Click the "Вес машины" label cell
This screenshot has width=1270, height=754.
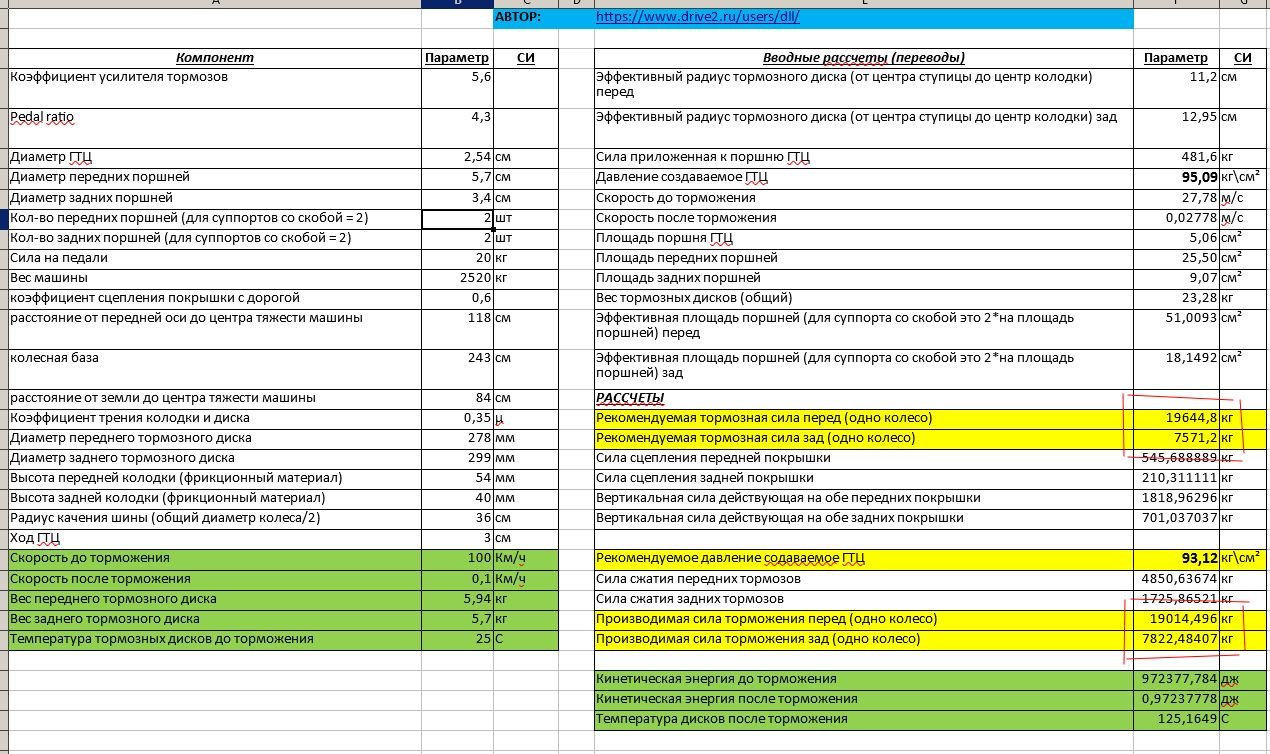215,278
